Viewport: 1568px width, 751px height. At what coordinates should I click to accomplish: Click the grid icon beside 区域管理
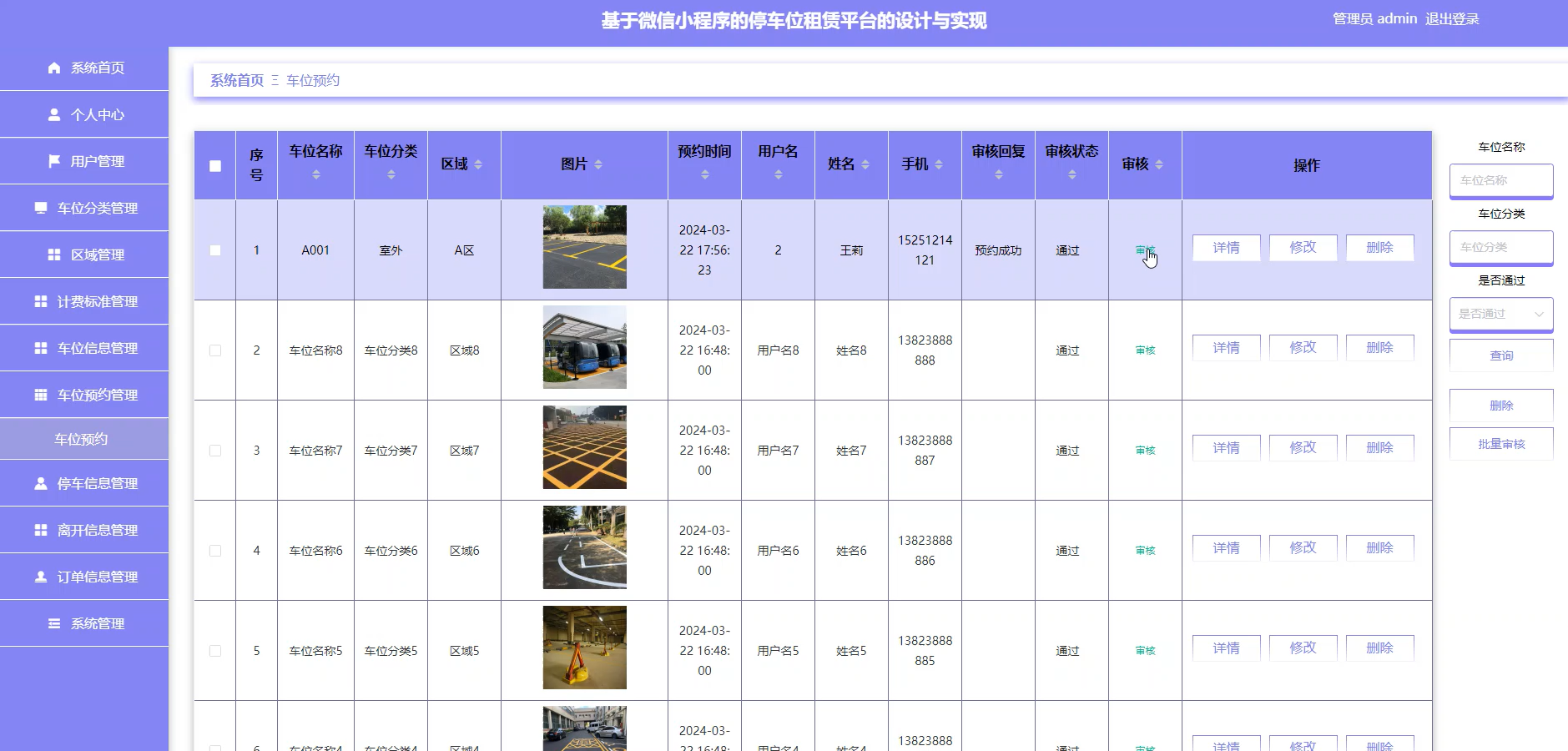54,255
